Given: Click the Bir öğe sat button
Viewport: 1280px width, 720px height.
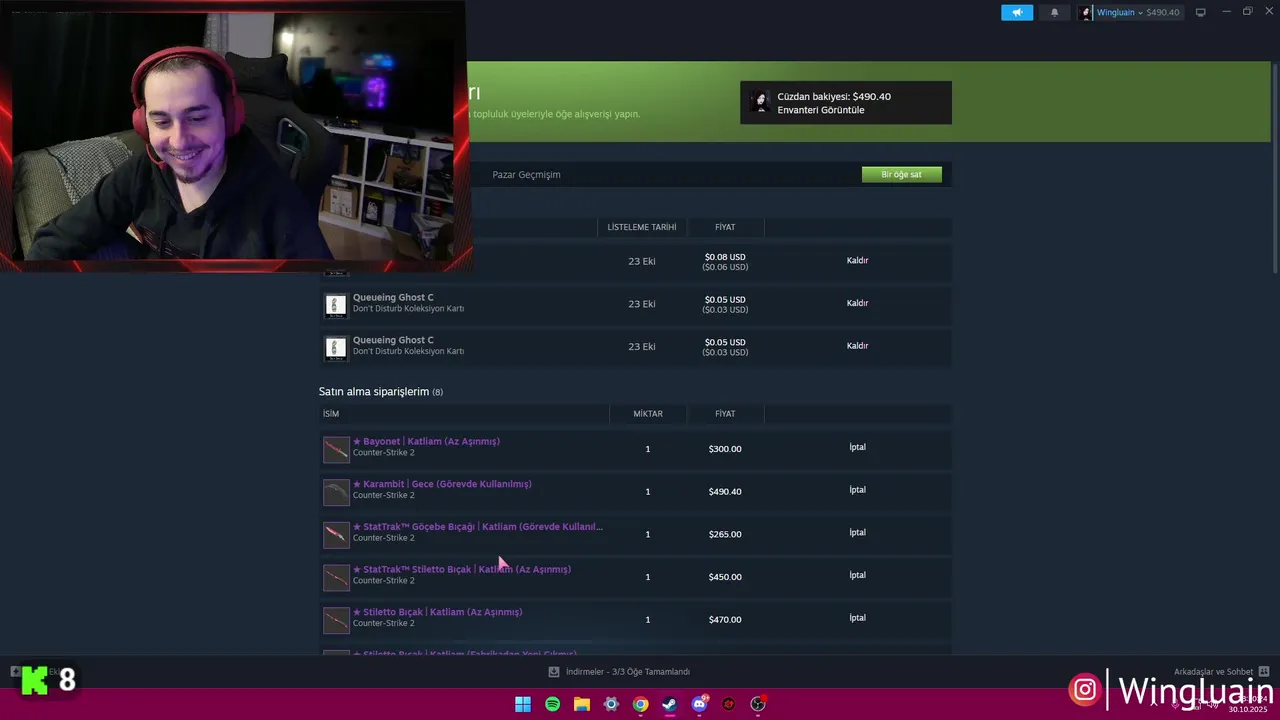Looking at the screenshot, I should [x=901, y=174].
